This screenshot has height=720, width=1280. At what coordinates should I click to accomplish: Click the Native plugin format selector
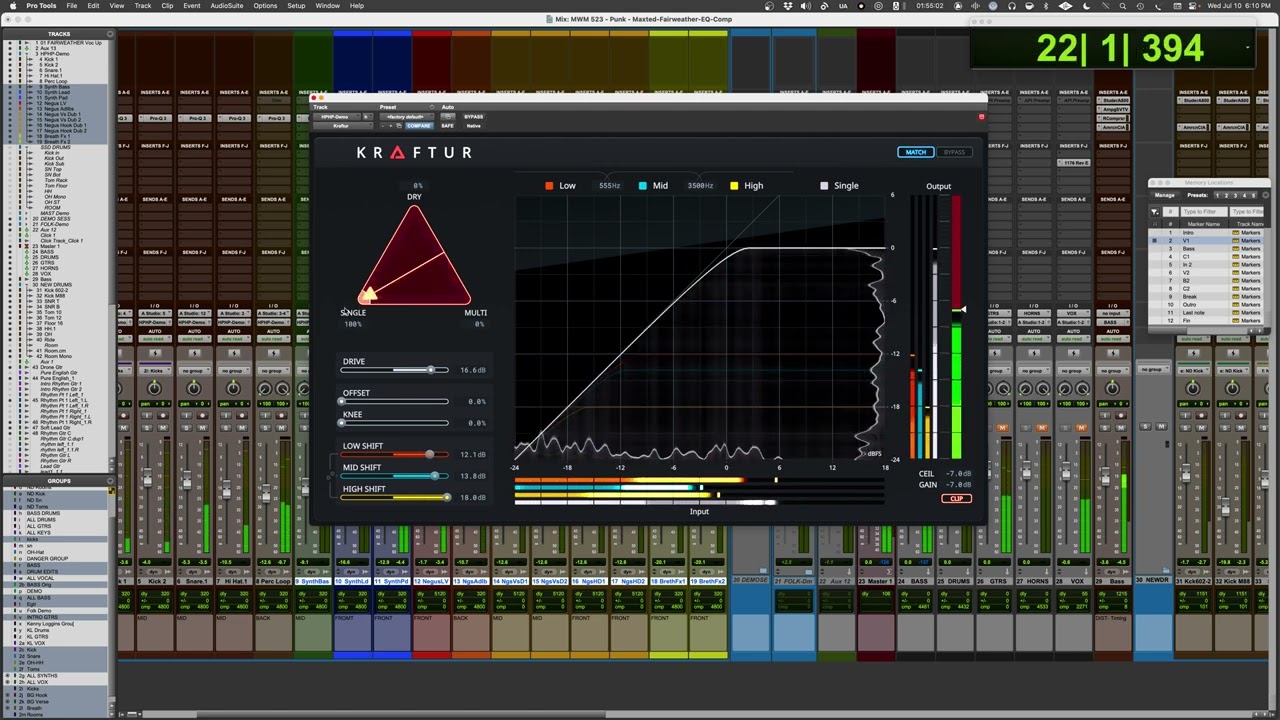pyautogui.click(x=474, y=126)
